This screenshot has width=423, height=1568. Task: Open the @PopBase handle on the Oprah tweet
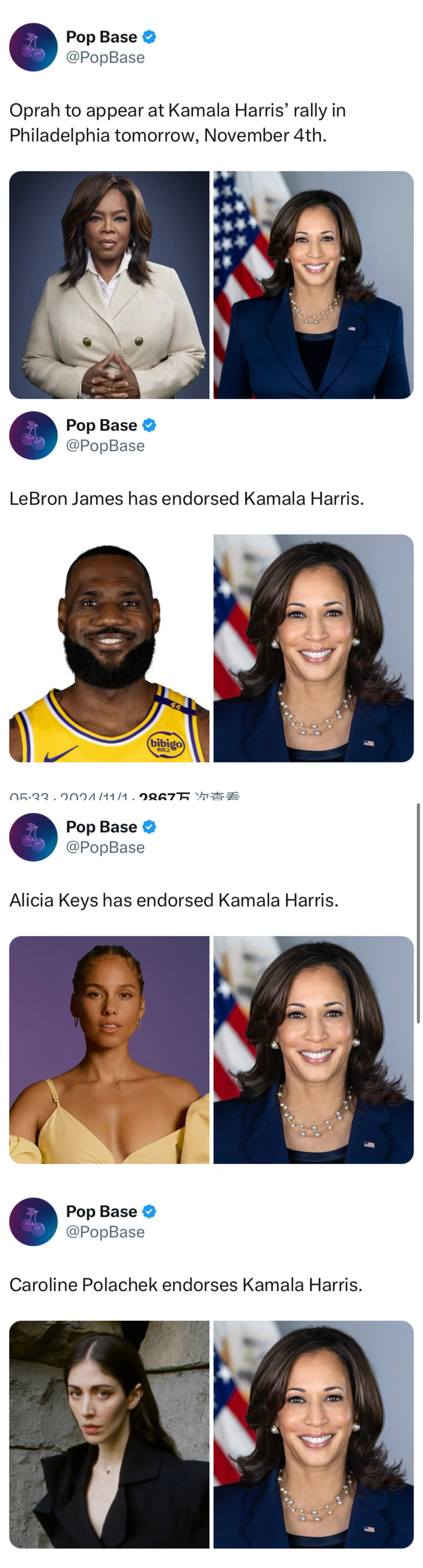point(105,58)
